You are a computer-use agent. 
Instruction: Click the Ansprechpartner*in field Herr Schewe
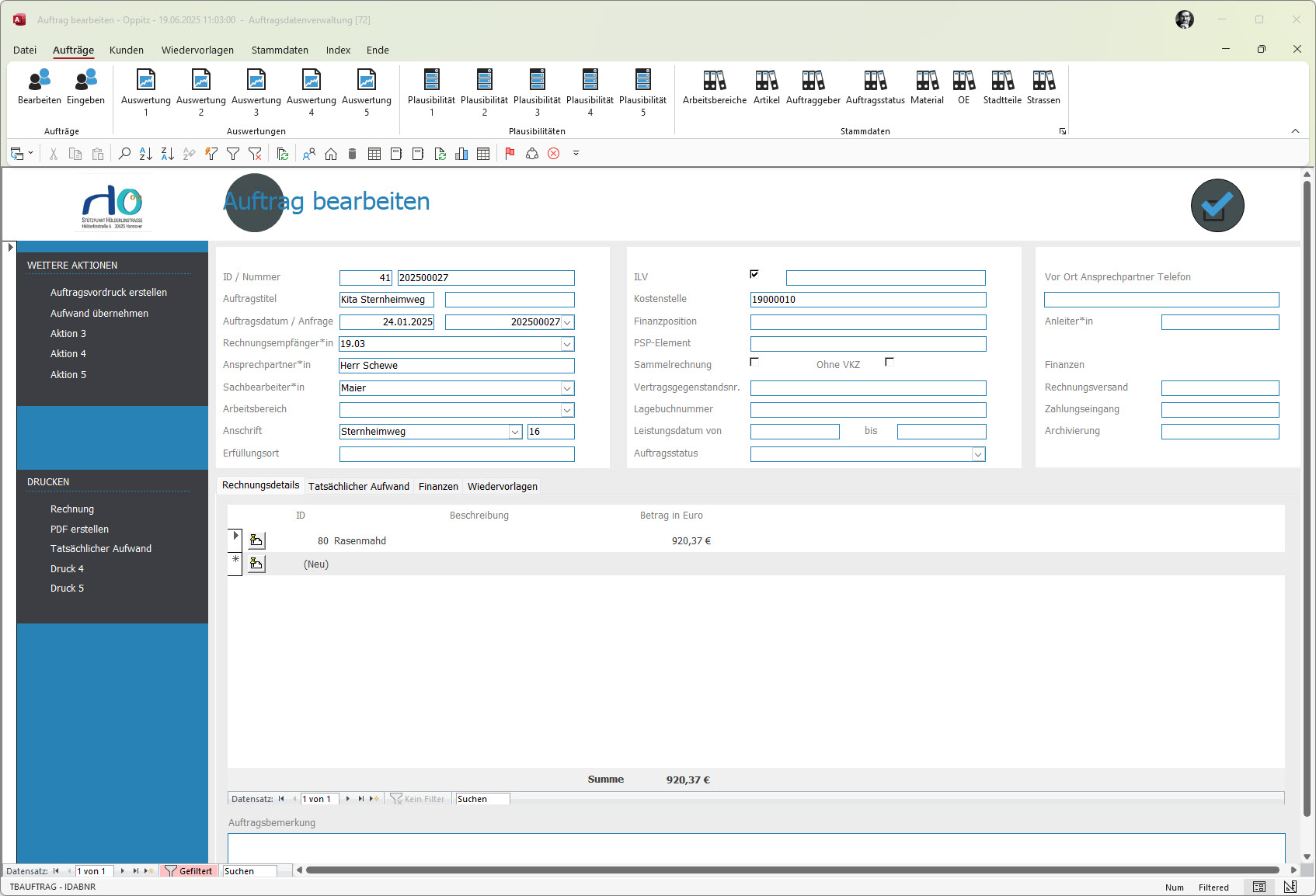point(457,366)
